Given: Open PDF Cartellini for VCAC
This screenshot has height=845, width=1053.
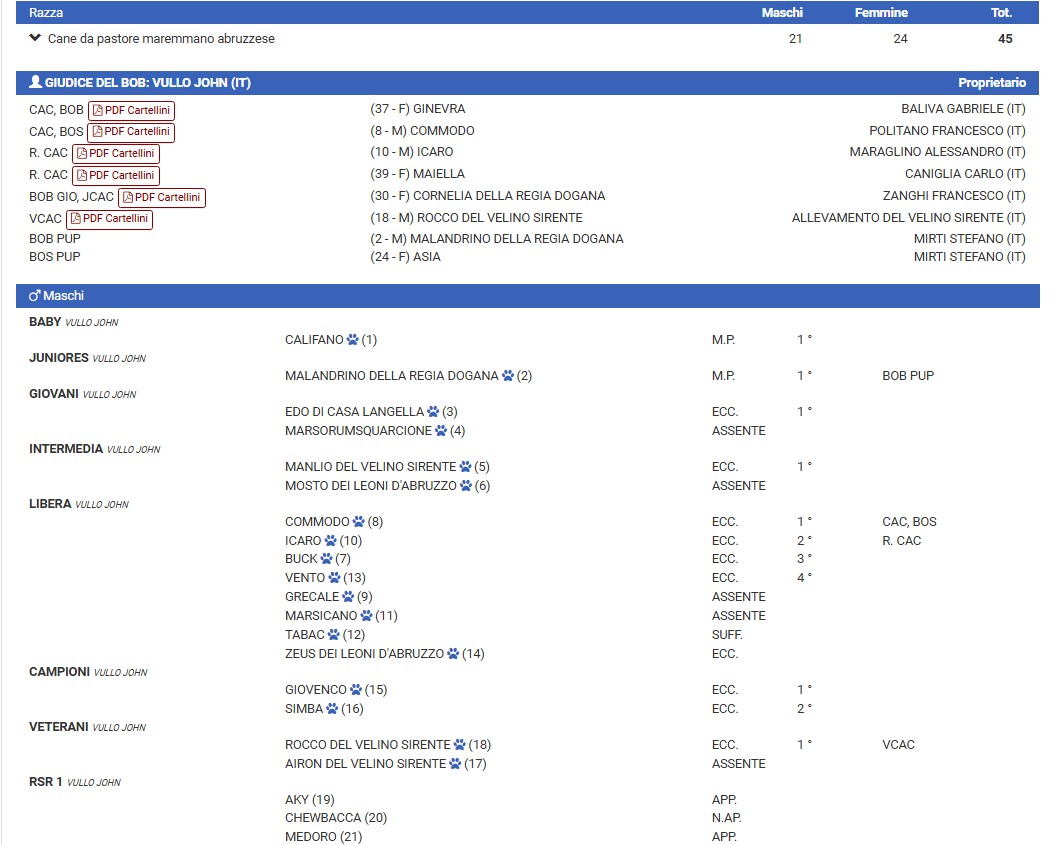Looking at the screenshot, I should coord(110,219).
